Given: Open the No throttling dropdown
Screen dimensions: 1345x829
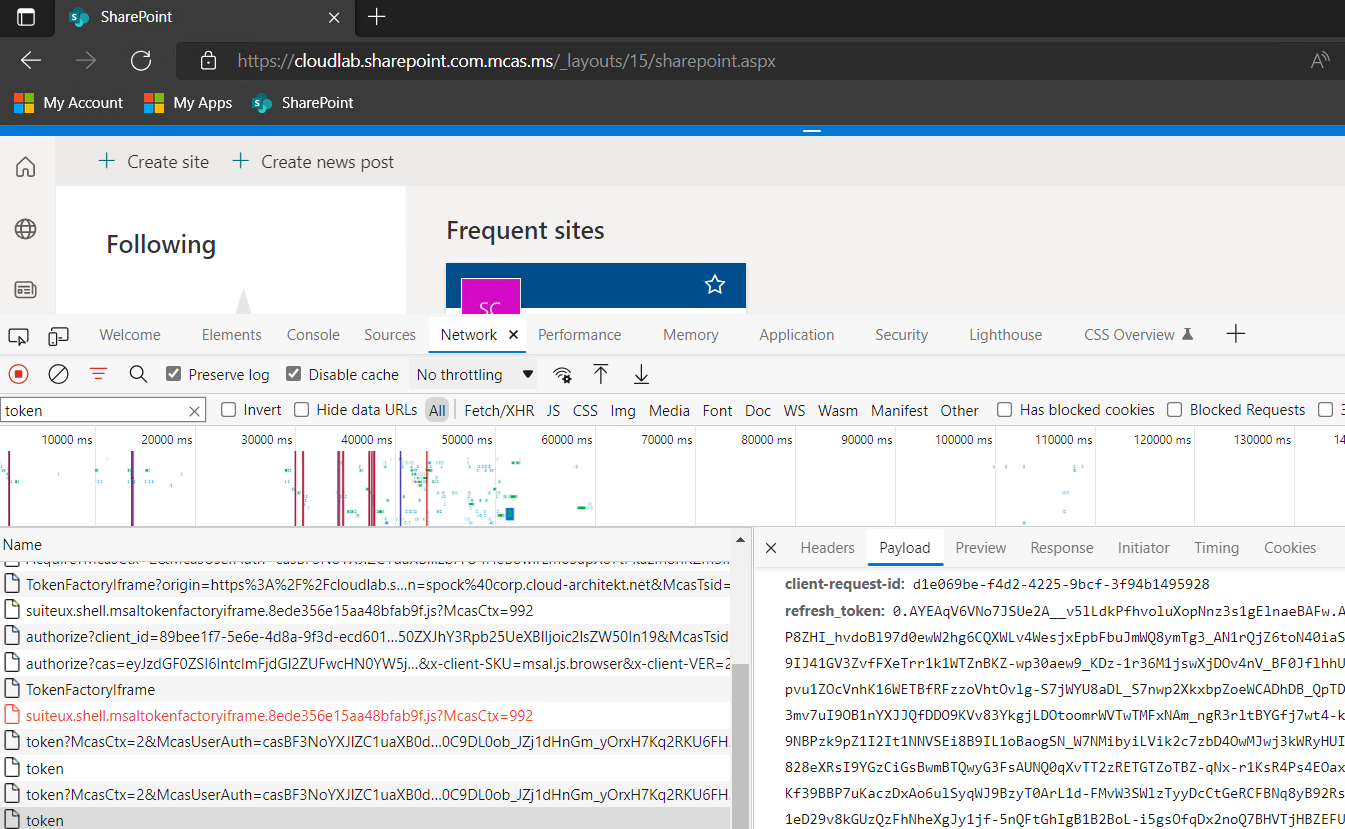Looking at the screenshot, I should pos(474,375).
